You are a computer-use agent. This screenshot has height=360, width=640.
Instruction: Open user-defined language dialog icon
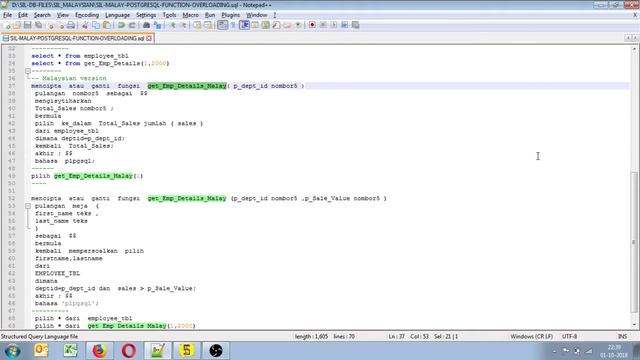[x=255, y=25]
